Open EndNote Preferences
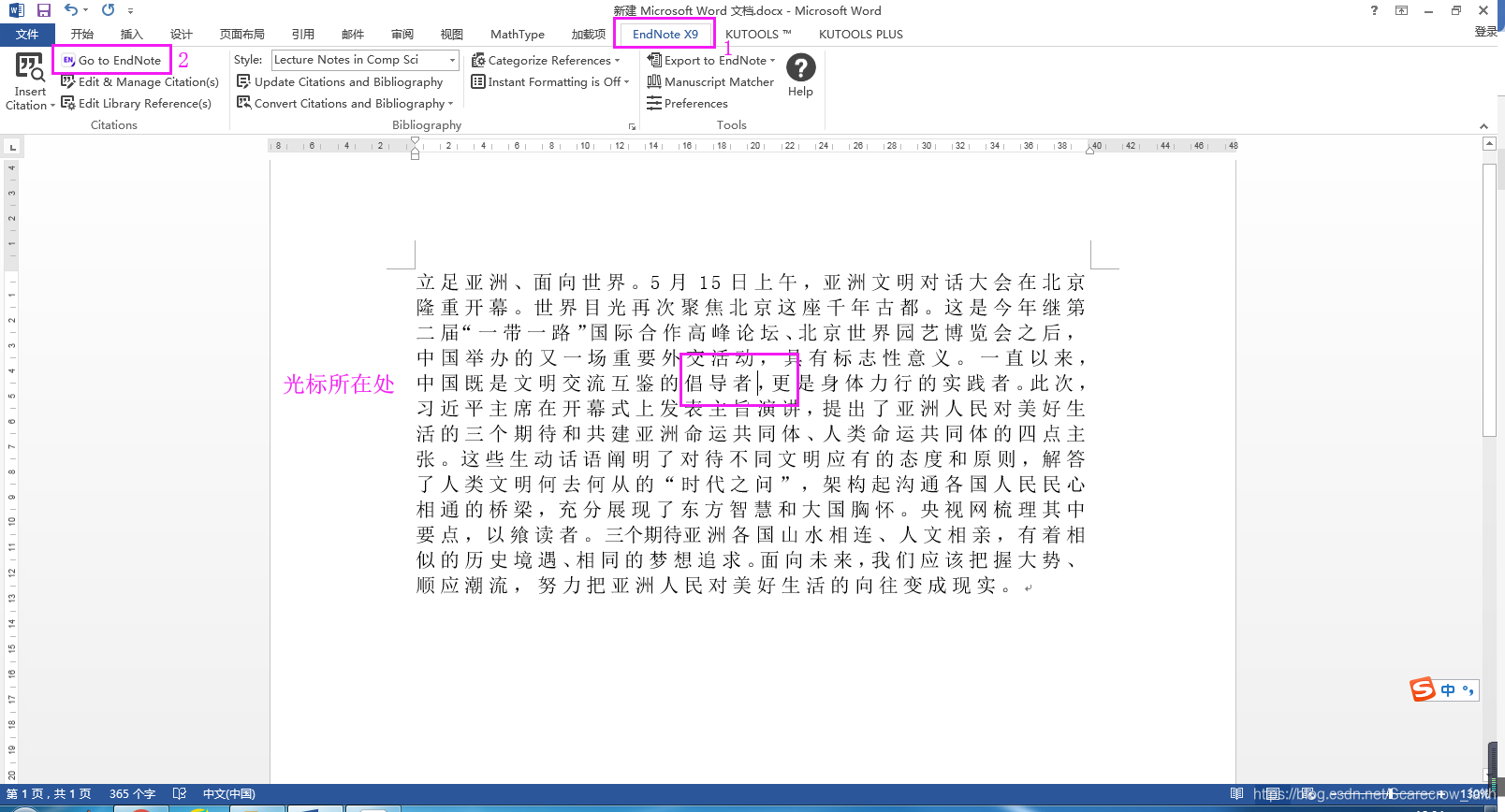 pyautogui.click(x=687, y=103)
